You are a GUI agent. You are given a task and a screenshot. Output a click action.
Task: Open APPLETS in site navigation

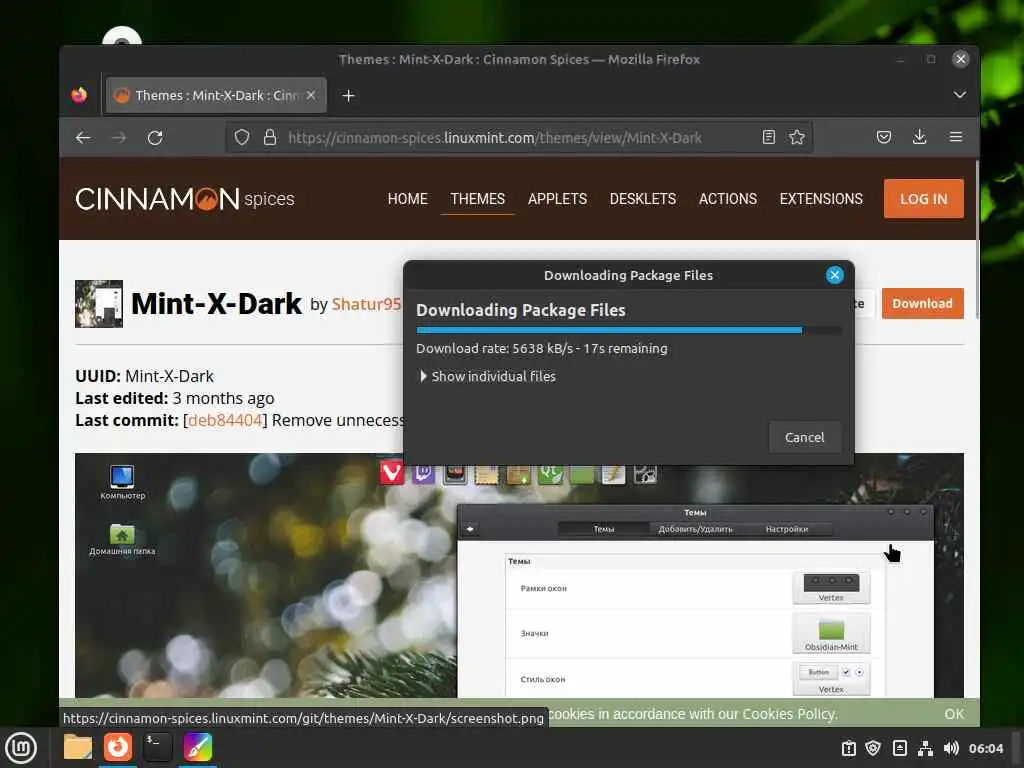coord(557,199)
